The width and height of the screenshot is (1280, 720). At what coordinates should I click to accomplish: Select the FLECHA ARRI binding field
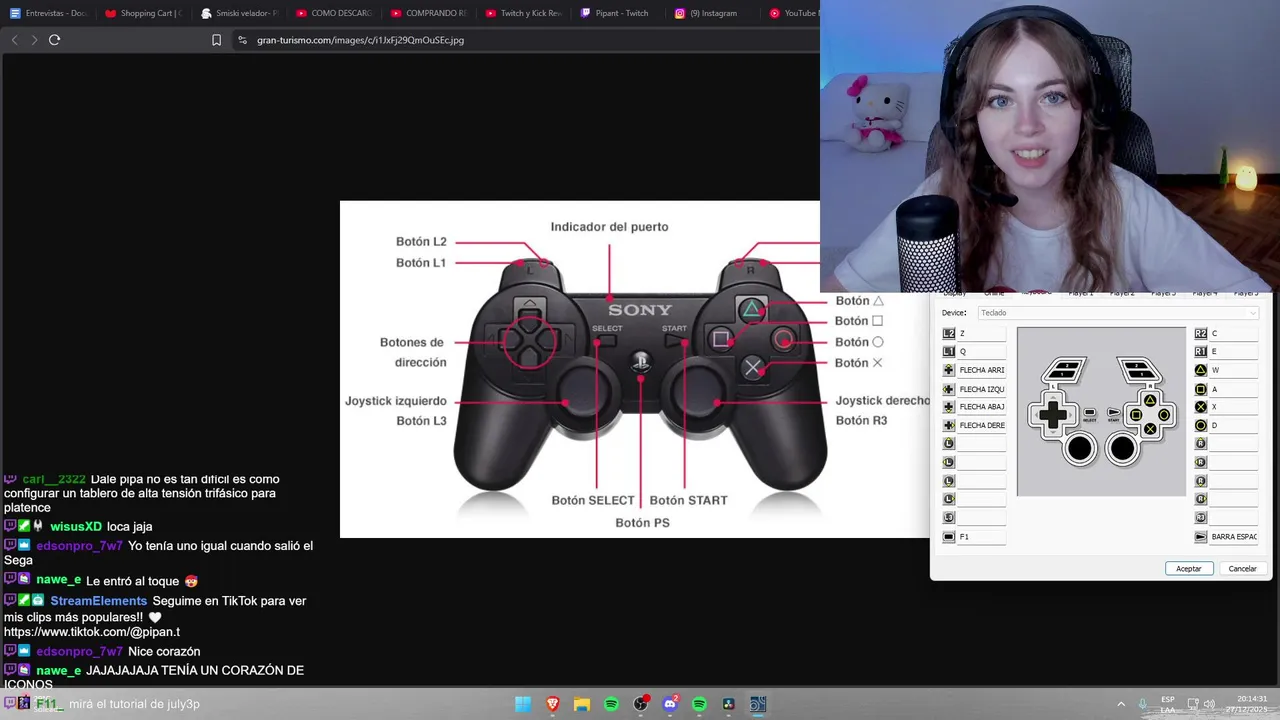(982, 370)
